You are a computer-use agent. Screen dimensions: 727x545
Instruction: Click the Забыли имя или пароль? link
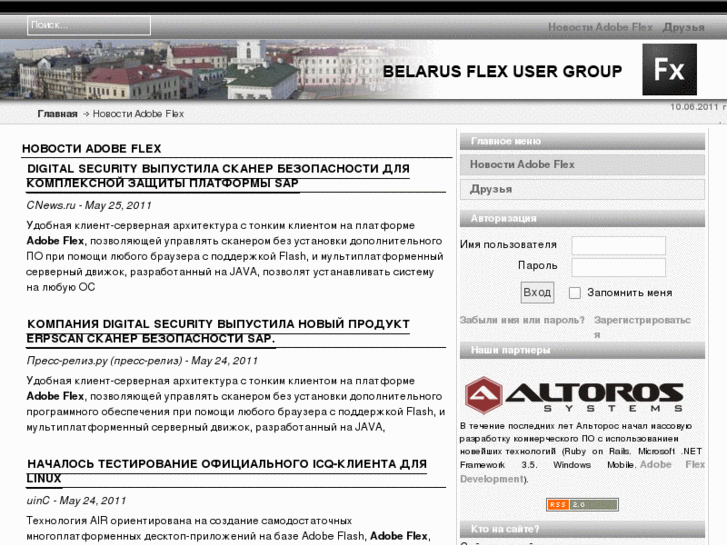coord(522,320)
